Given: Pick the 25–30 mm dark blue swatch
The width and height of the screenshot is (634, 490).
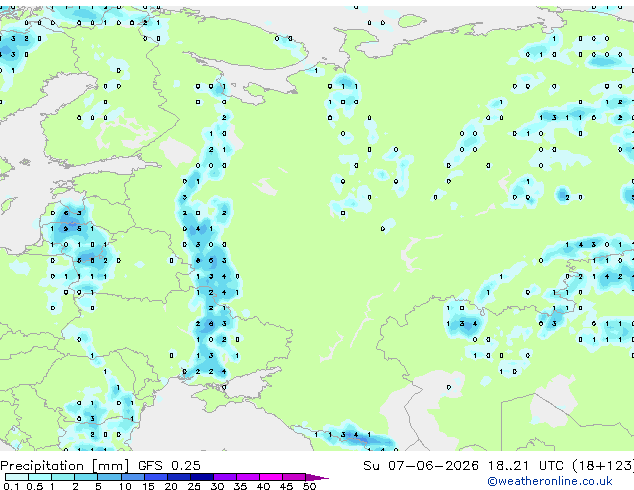Looking at the screenshot, I should [x=202, y=477].
